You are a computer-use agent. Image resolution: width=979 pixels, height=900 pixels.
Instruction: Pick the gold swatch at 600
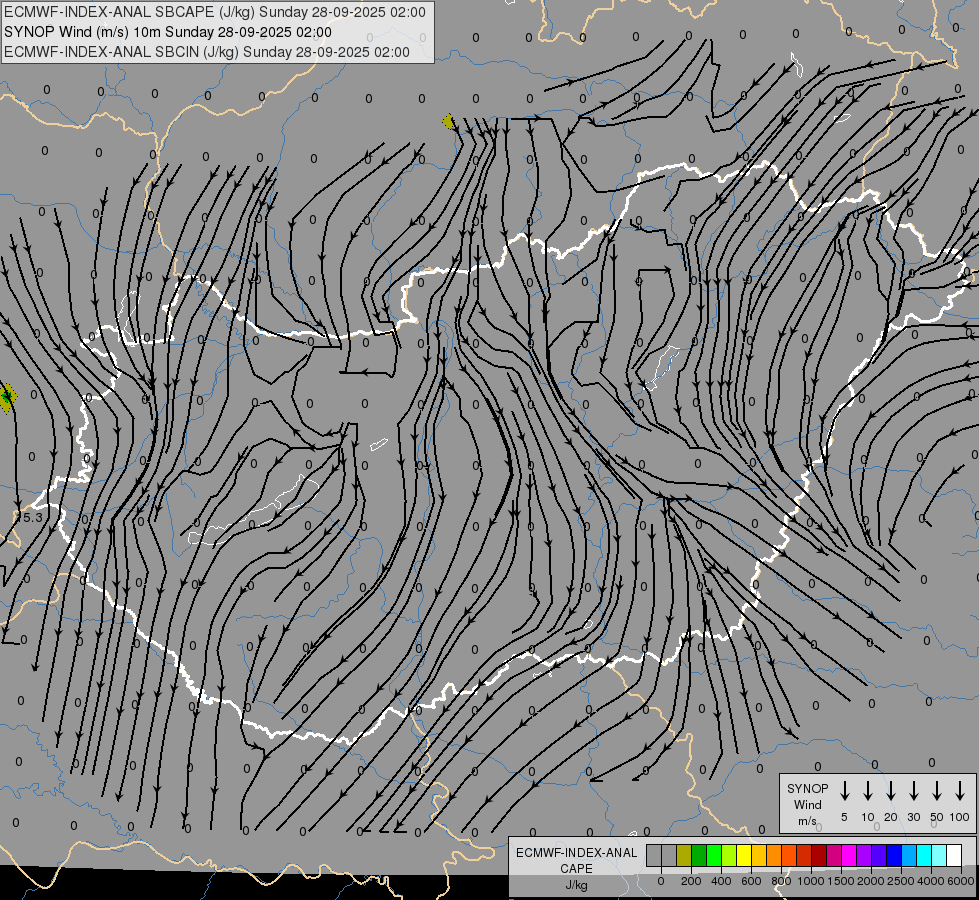click(759, 855)
